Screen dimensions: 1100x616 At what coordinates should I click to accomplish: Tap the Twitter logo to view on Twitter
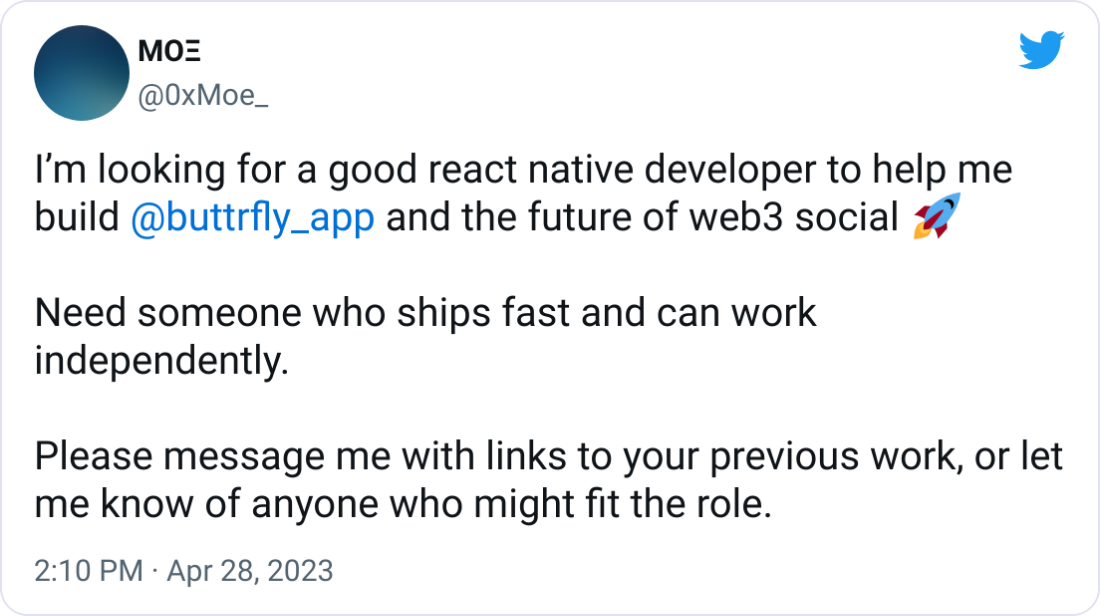click(x=1044, y=48)
